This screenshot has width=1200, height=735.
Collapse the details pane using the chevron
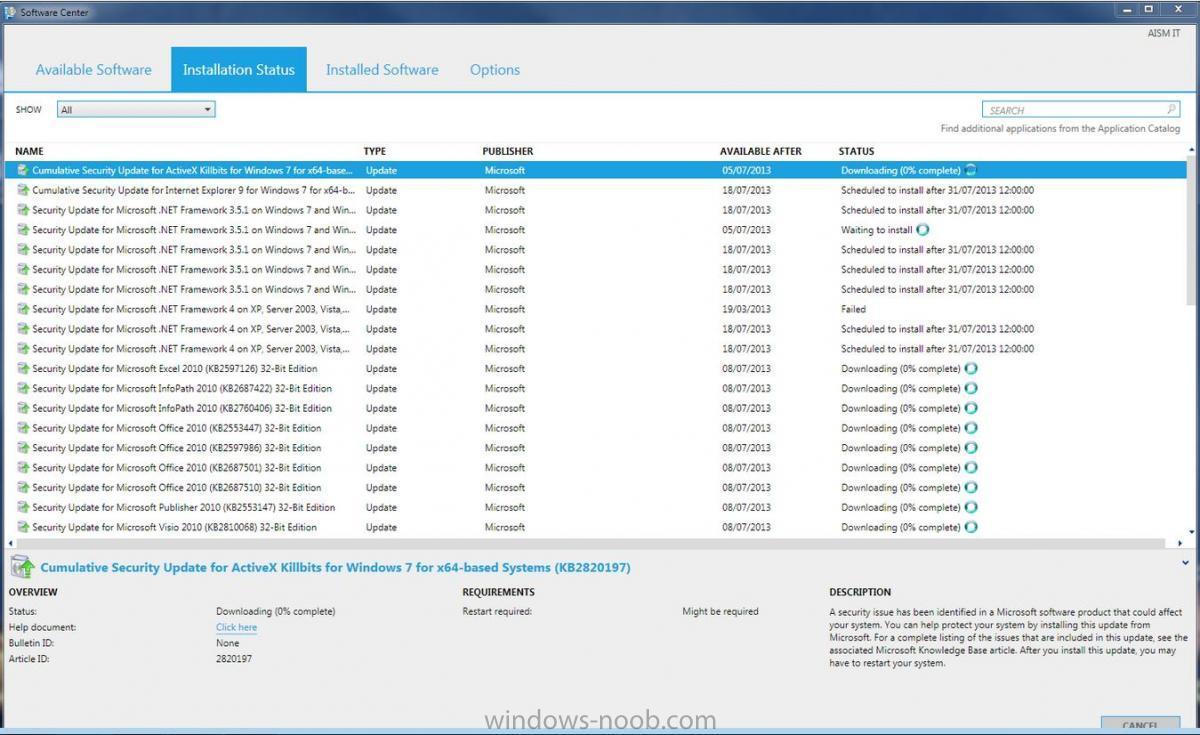click(1186, 563)
